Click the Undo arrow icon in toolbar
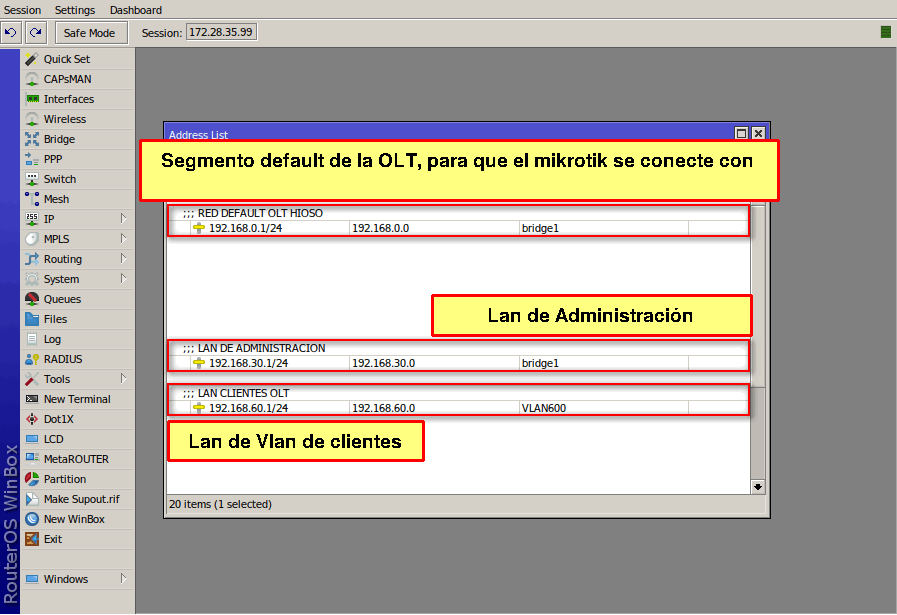Screen dimensions: 897x615 (11, 33)
